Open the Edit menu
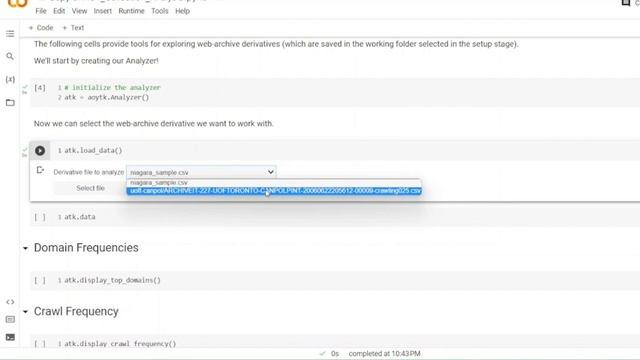 59,11
